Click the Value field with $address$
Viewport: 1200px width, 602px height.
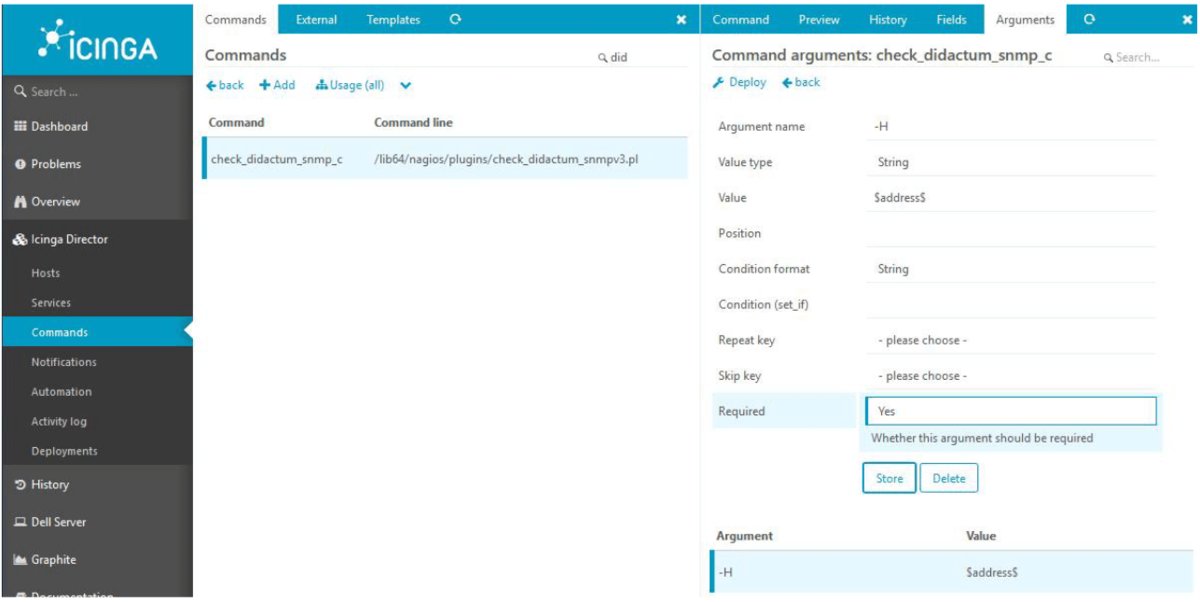pos(1010,198)
